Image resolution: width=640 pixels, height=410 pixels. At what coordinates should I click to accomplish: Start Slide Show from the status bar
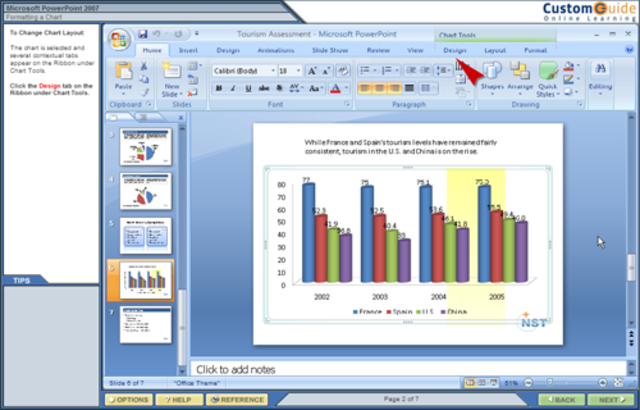point(493,383)
